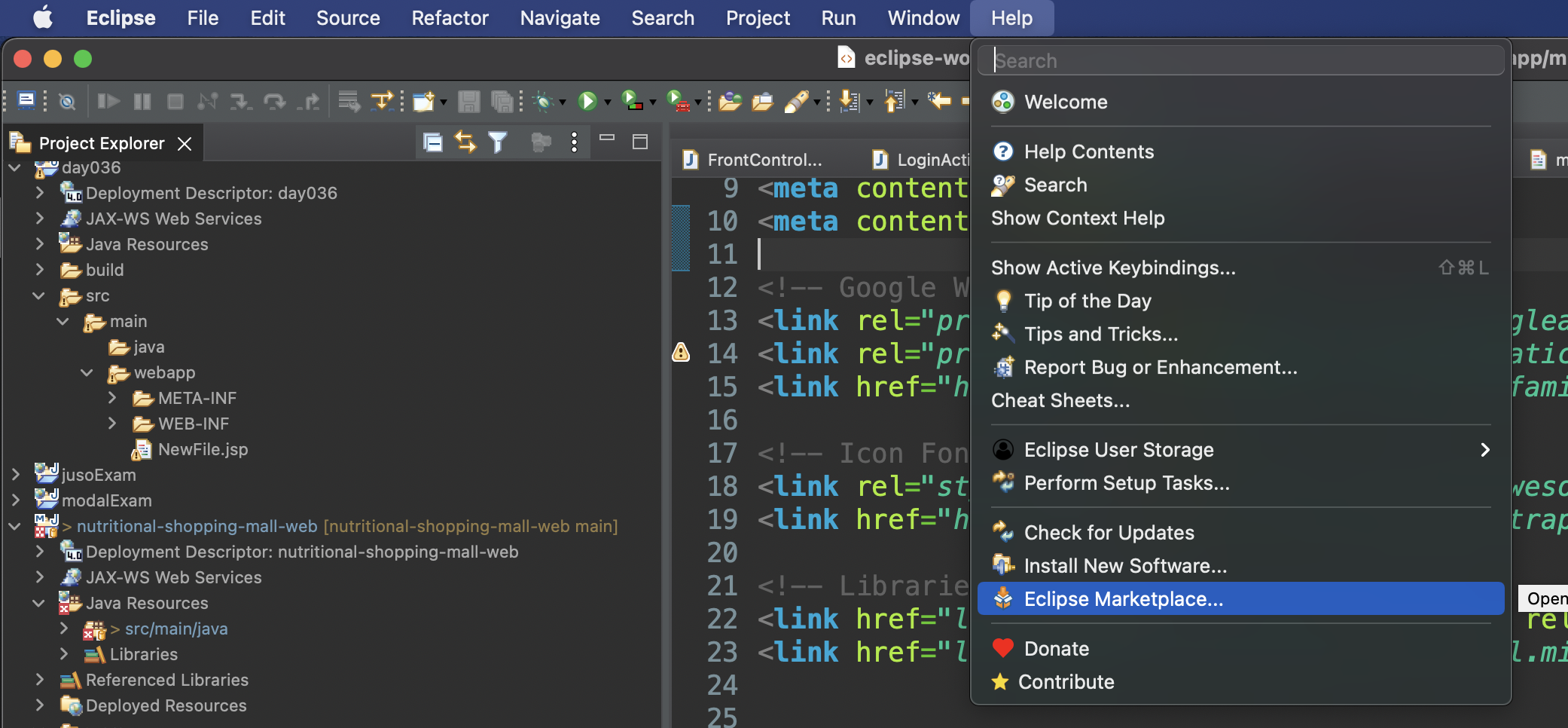Open dropdown arrow beside the Run button
Image resolution: width=1568 pixels, height=728 pixels.
click(x=607, y=102)
